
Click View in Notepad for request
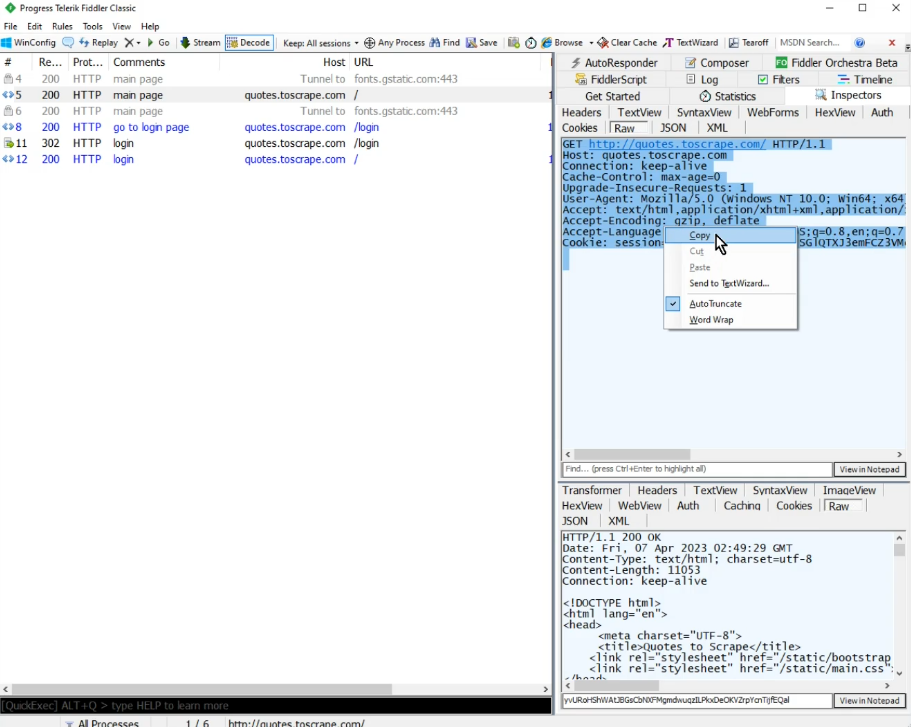869,470
